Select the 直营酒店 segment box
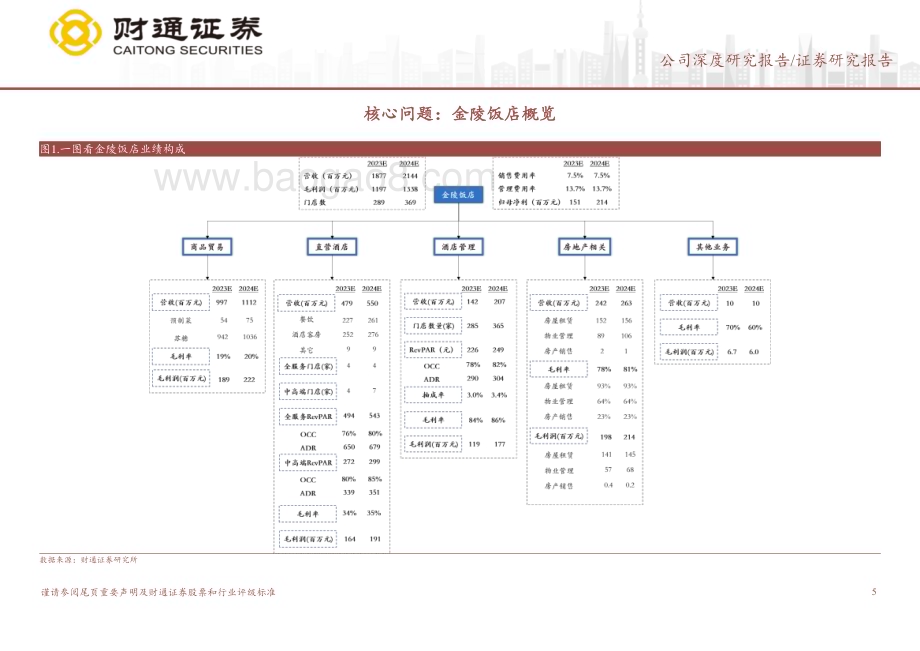The height and width of the screenshot is (651, 920). (x=332, y=247)
